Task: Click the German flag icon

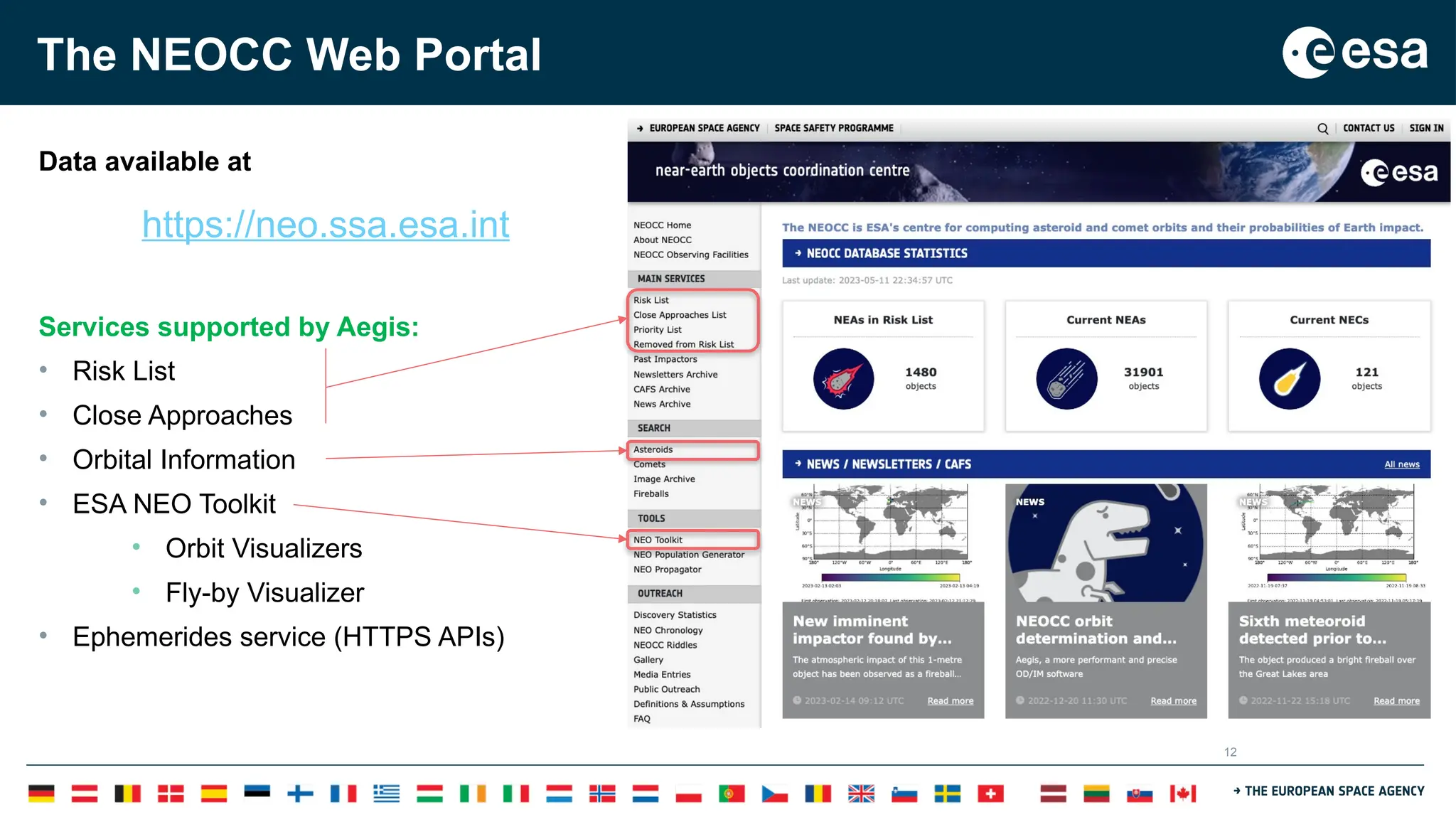Action: pos(41,794)
